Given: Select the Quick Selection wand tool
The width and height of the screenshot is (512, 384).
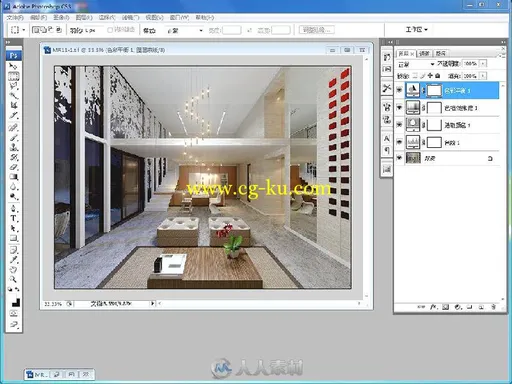Looking at the screenshot, I should coord(13,96).
